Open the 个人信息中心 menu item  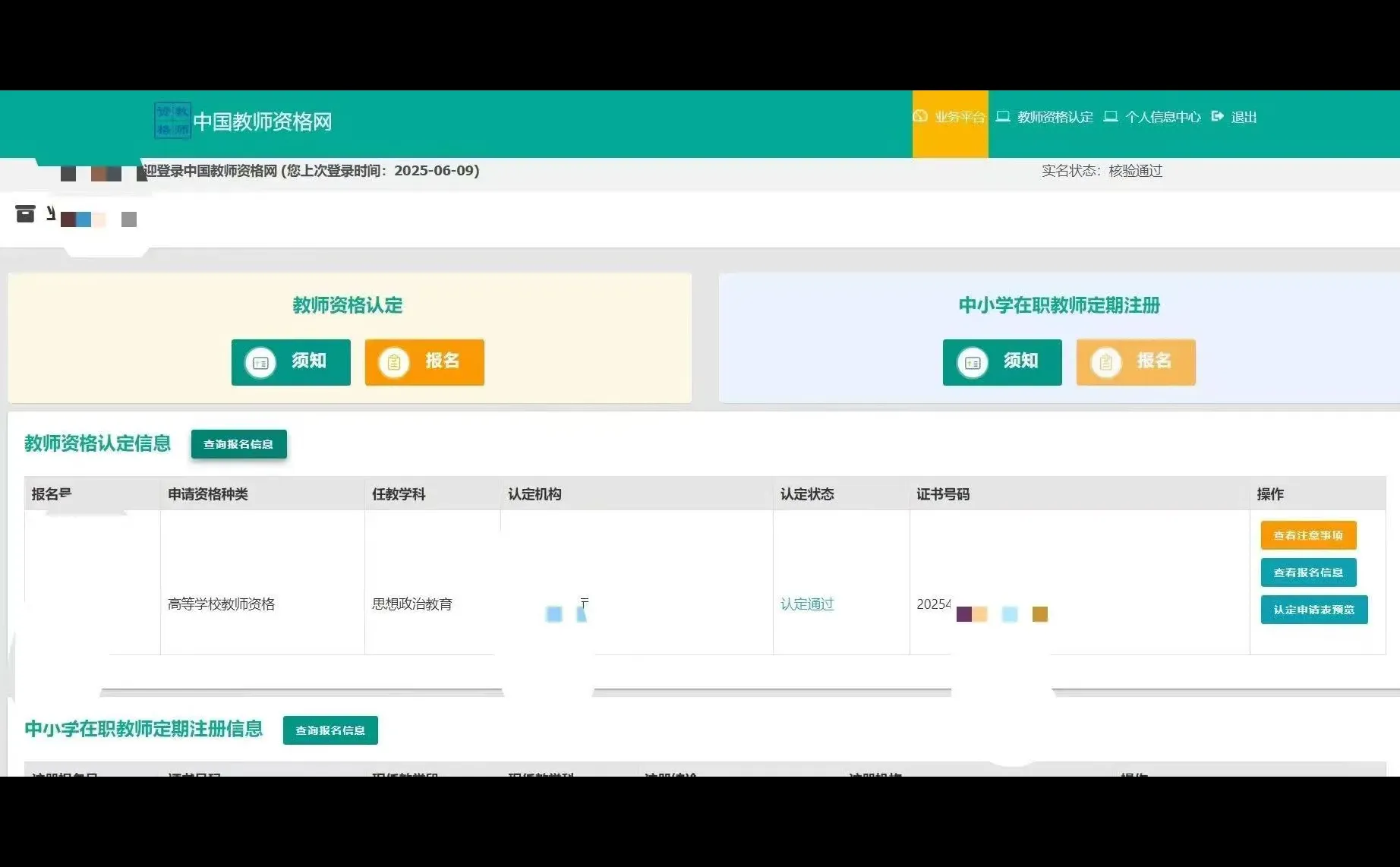(x=1161, y=116)
